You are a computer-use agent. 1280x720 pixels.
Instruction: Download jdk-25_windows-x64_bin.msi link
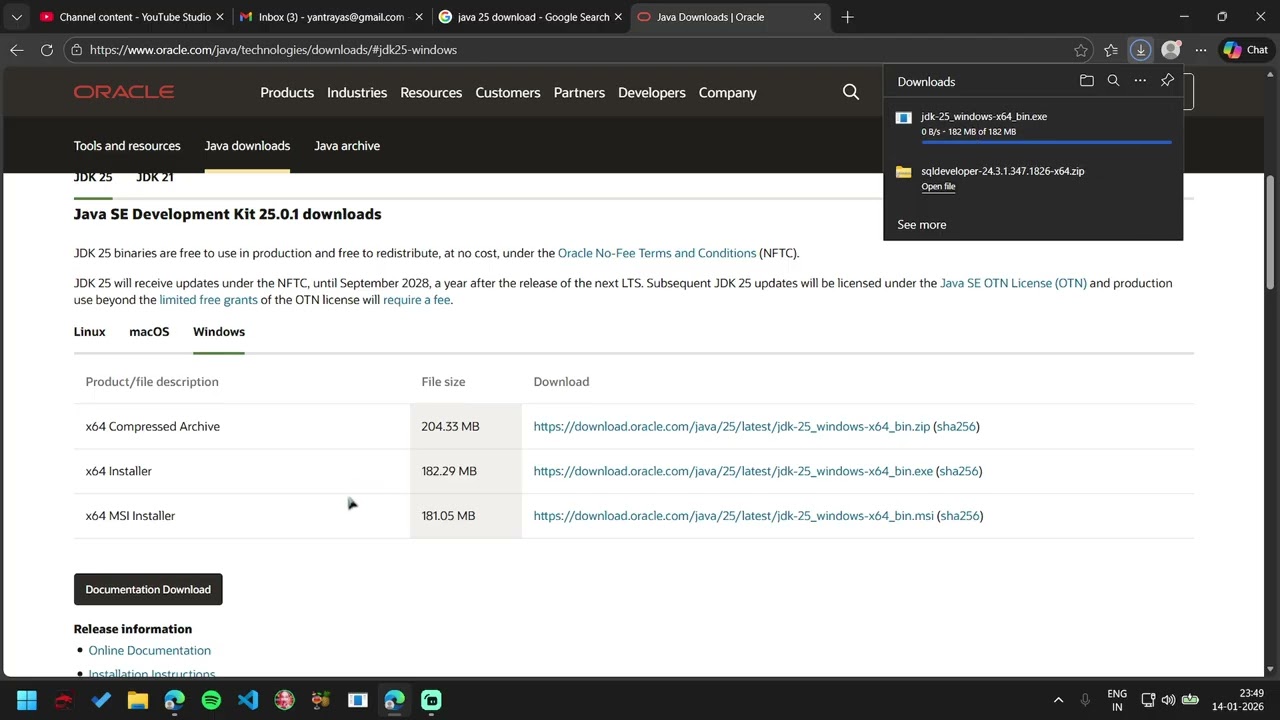(734, 516)
